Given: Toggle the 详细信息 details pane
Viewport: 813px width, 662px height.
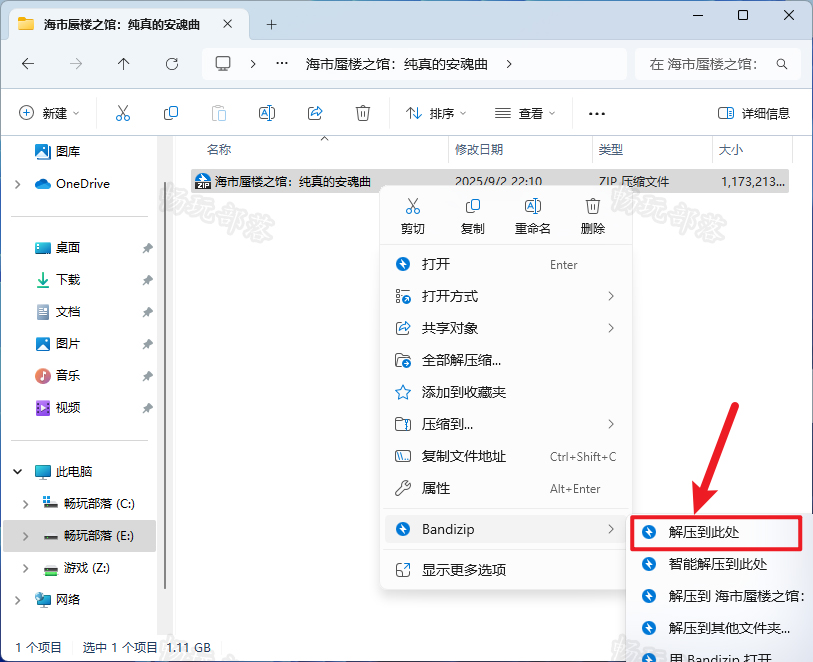Looking at the screenshot, I should click(754, 113).
